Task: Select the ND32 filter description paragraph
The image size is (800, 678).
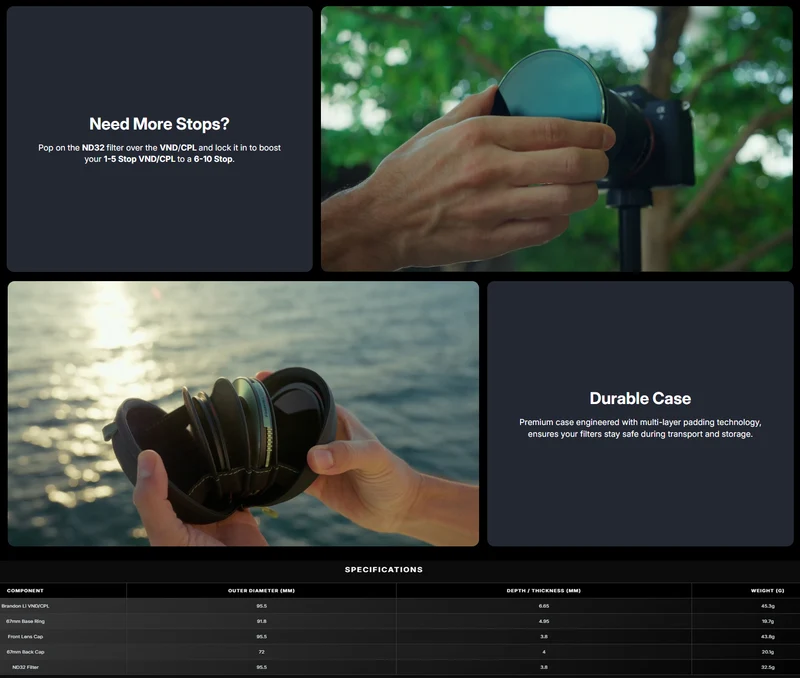Action: [159, 153]
